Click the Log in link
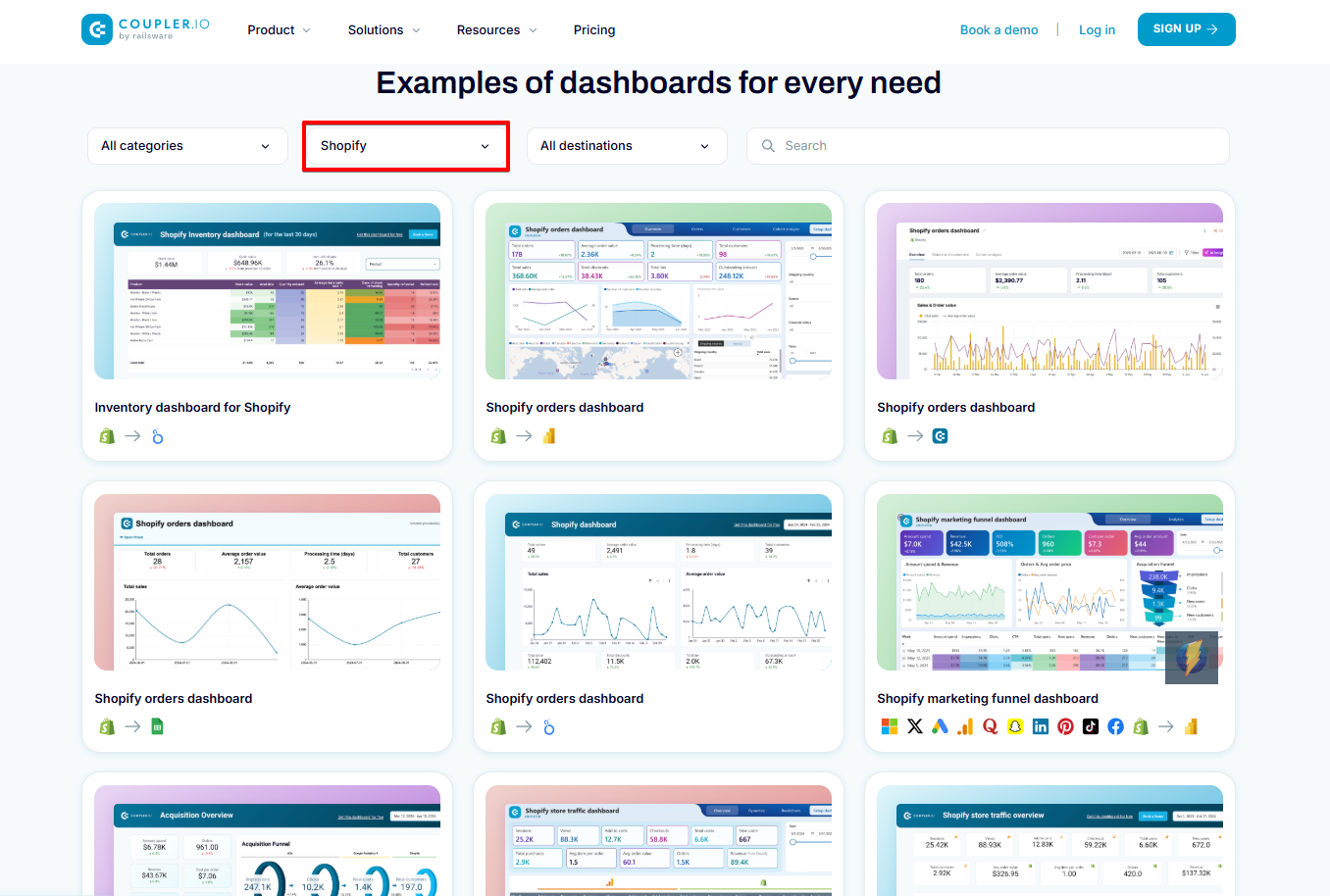The image size is (1330, 896). [1097, 30]
